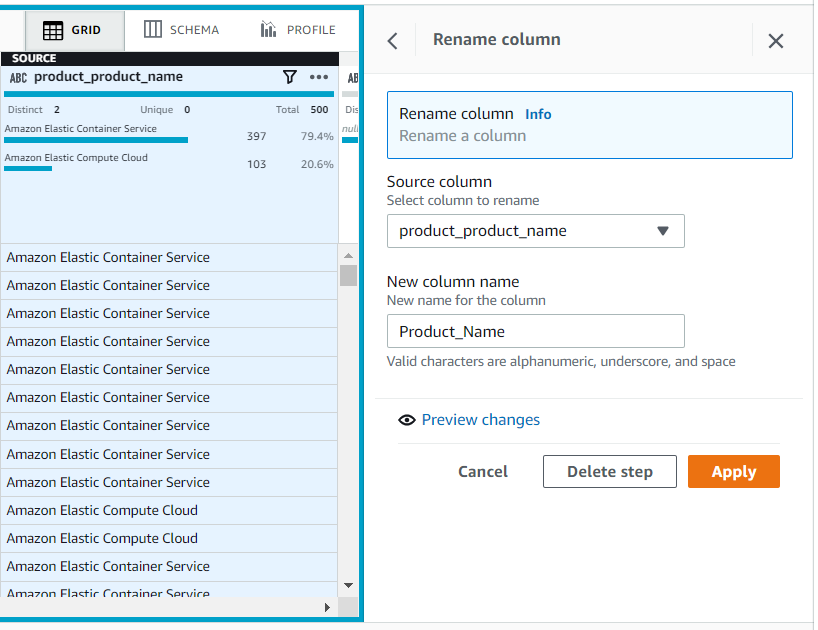The image size is (818, 630).
Task: Click the Amazon Elastic Container Service distribution bar
Action: tap(95, 140)
